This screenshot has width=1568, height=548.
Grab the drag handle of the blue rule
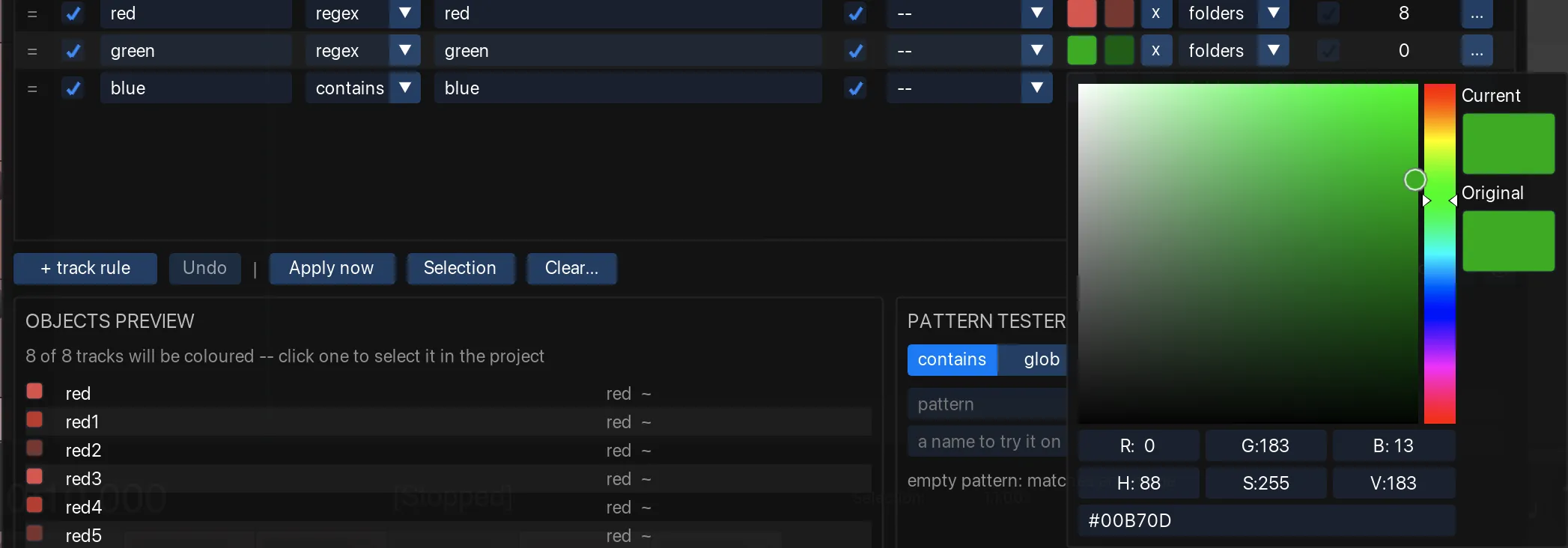pos(32,88)
